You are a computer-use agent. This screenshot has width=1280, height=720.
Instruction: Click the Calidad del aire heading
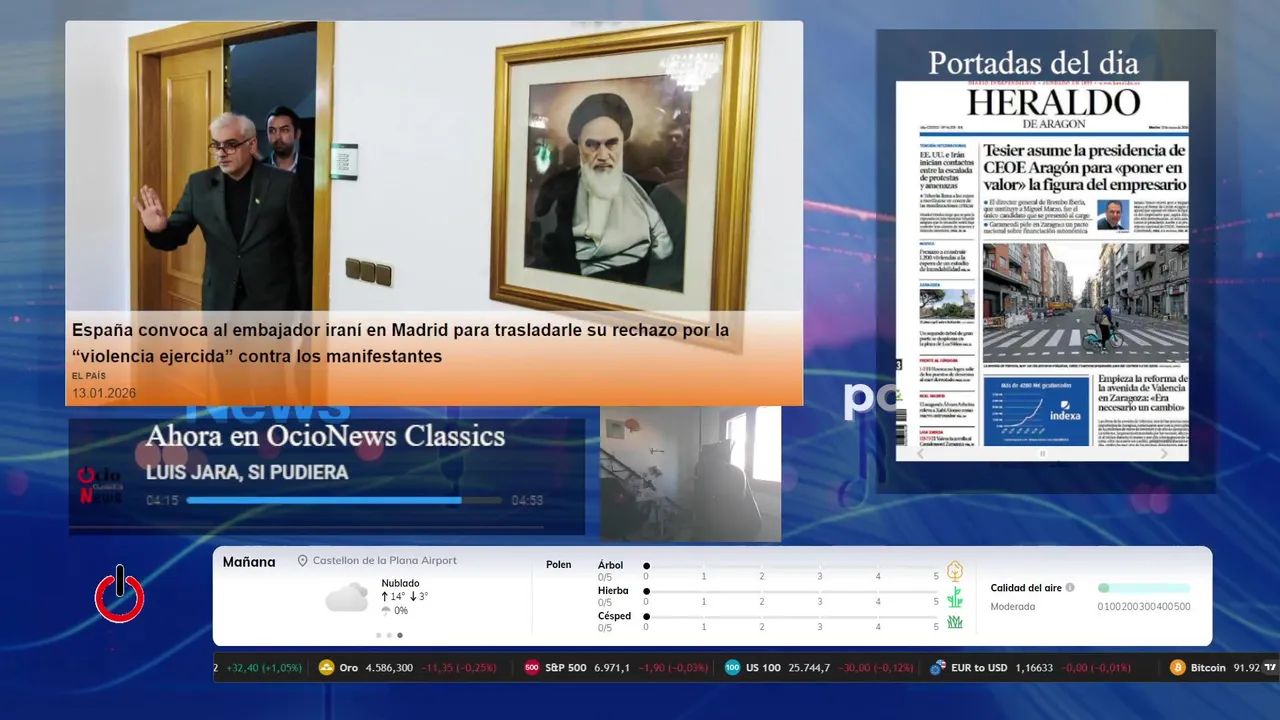1026,588
